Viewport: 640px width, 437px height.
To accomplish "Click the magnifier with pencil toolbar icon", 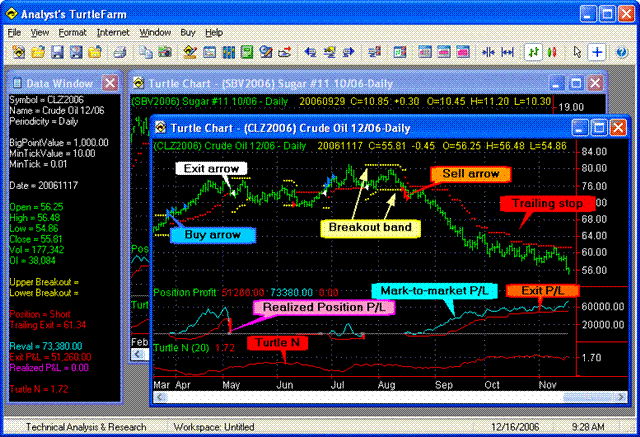I will tap(266, 52).
